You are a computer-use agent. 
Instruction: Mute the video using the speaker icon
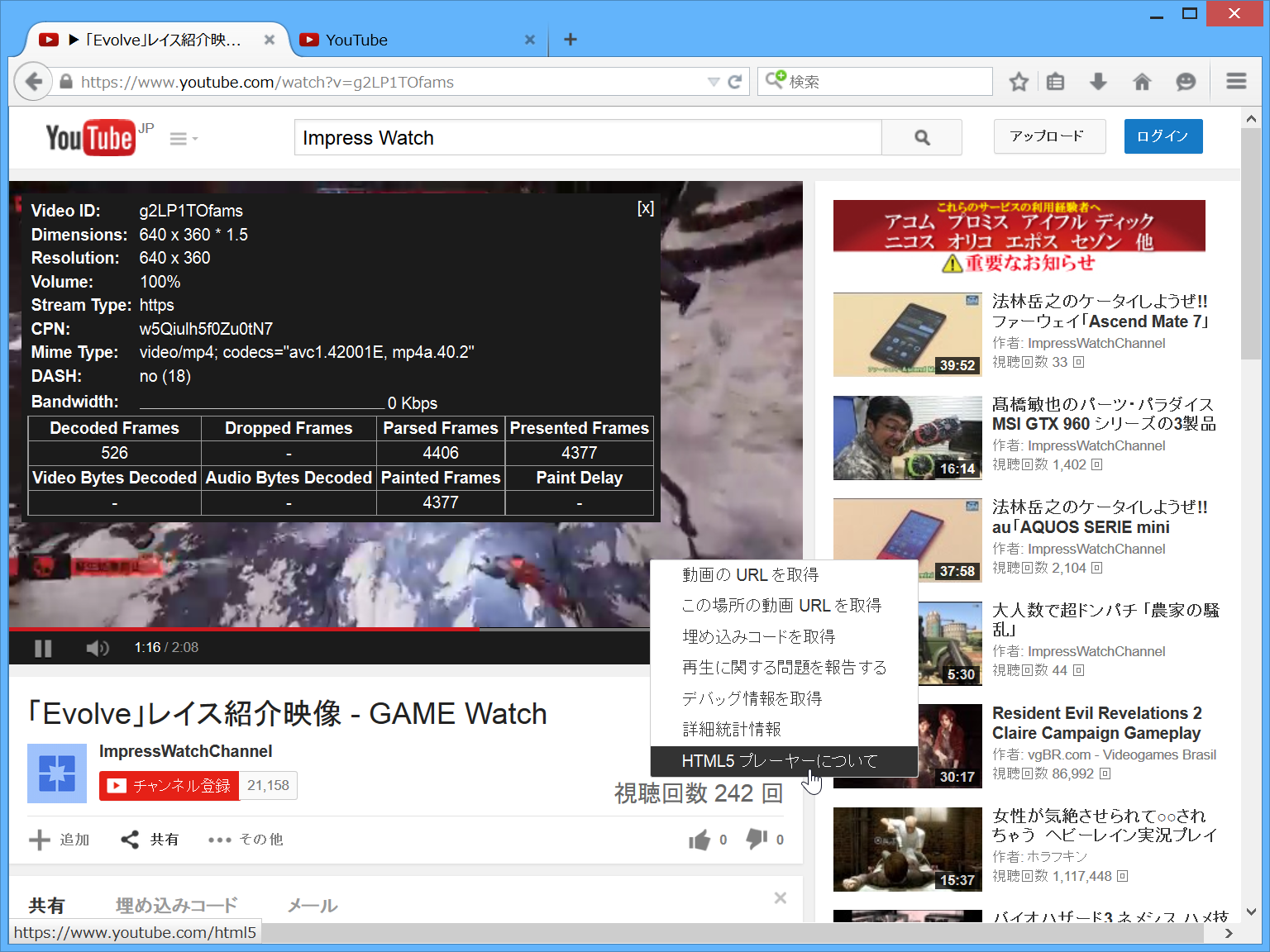pyautogui.click(x=97, y=648)
